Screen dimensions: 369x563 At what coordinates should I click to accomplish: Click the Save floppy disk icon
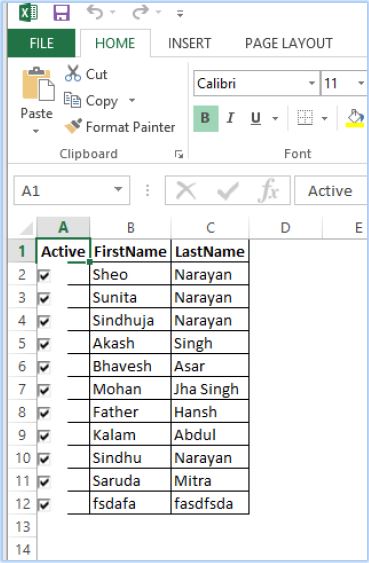click(x=61, y=13)
